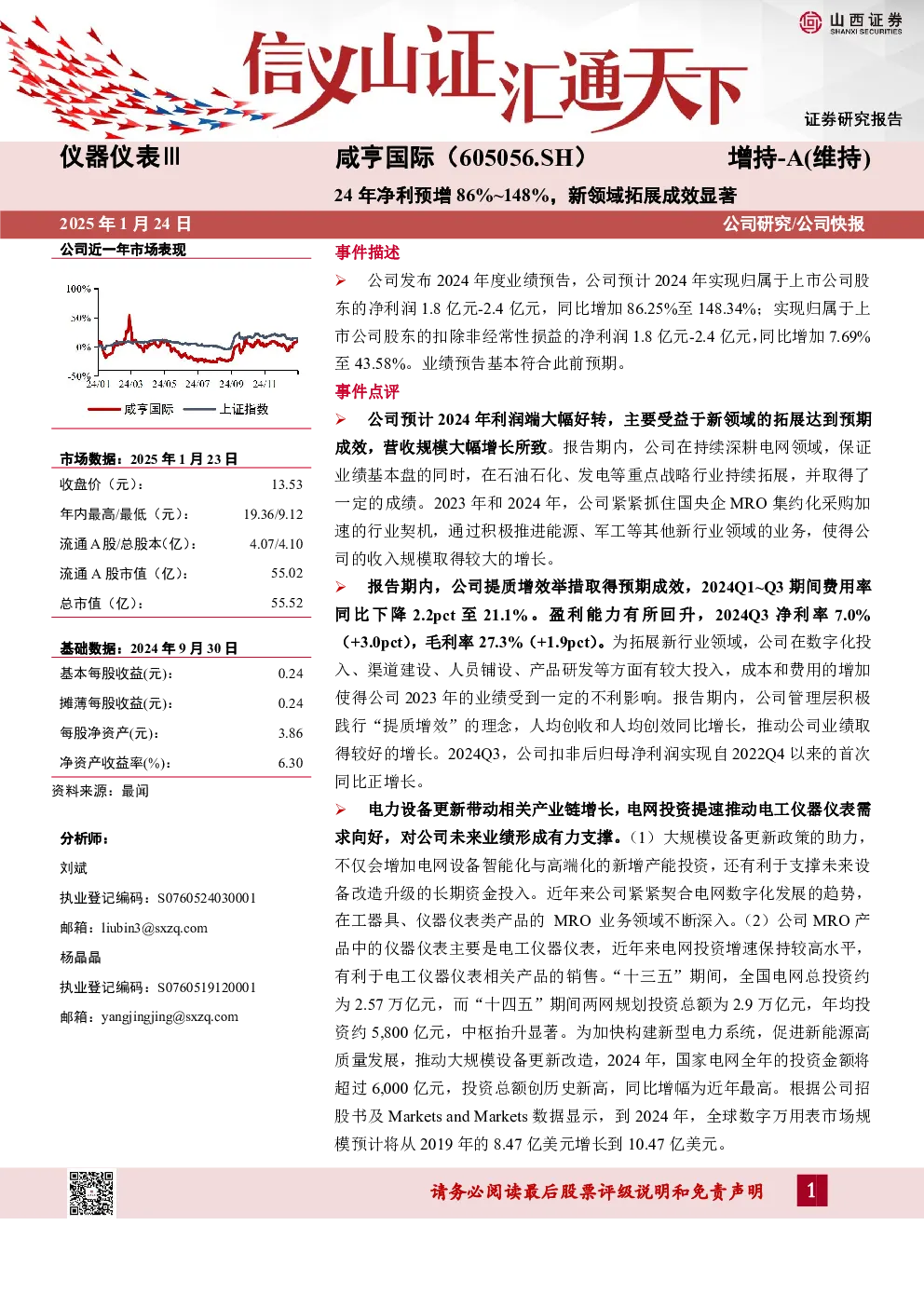Screen dimensions: 924x1307
Task: Click the 上证指数 legend line marker
Action: tap(200, 409)
